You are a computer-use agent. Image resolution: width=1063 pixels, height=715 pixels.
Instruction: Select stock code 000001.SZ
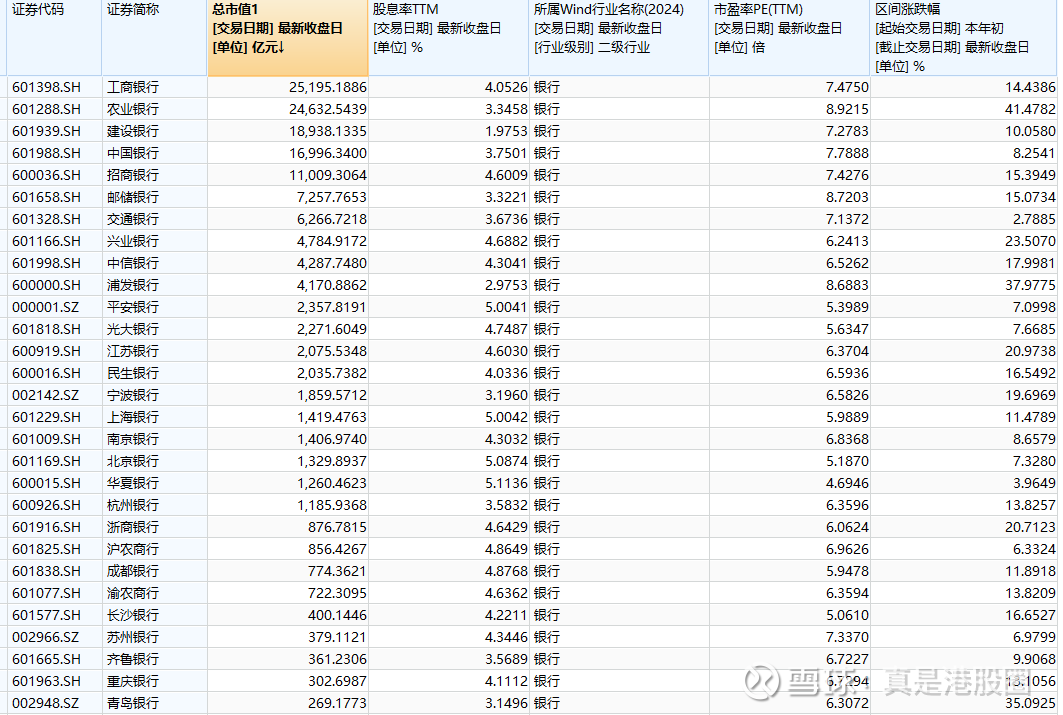tap(45, 307)
